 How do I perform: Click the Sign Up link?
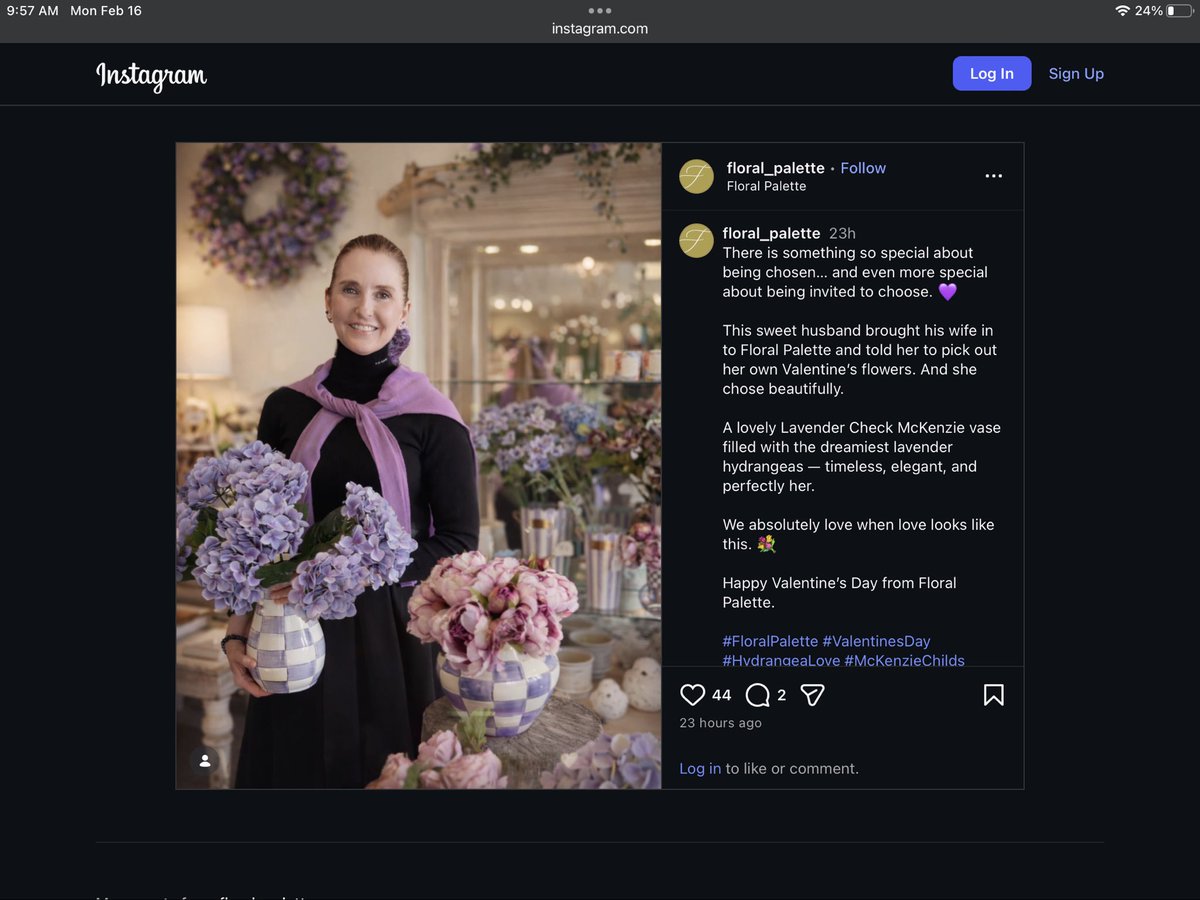(1076, 74)
